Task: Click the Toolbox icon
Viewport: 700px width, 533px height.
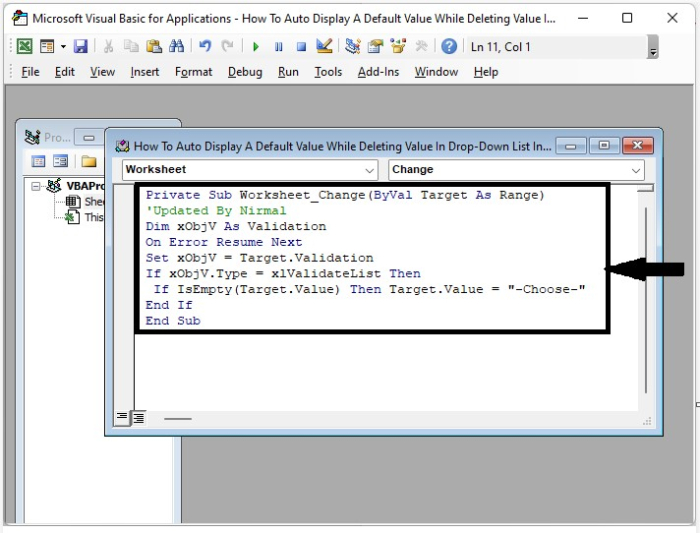Action: click(x=421, y=46)
